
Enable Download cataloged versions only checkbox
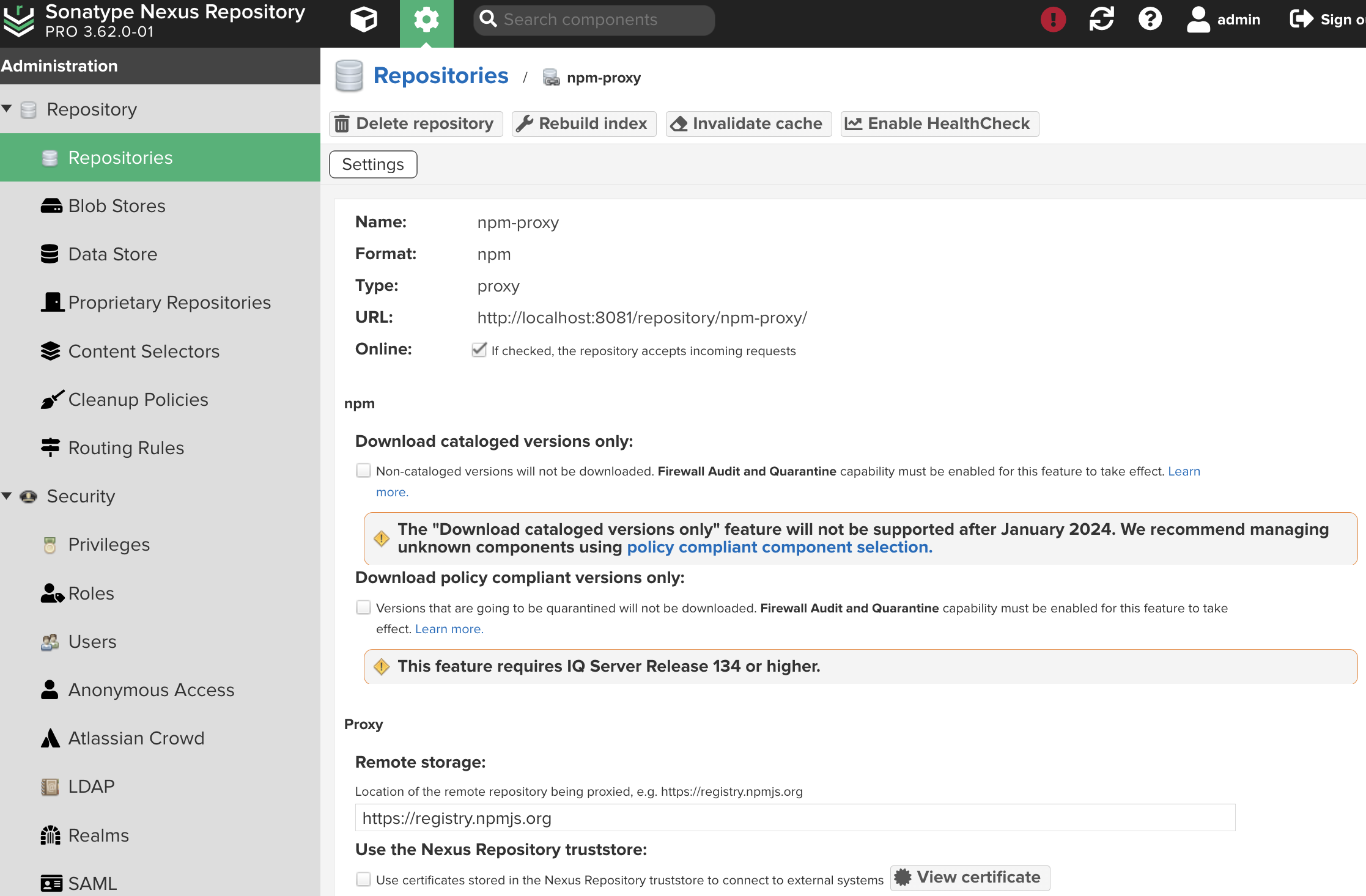(x=363, y=470)
